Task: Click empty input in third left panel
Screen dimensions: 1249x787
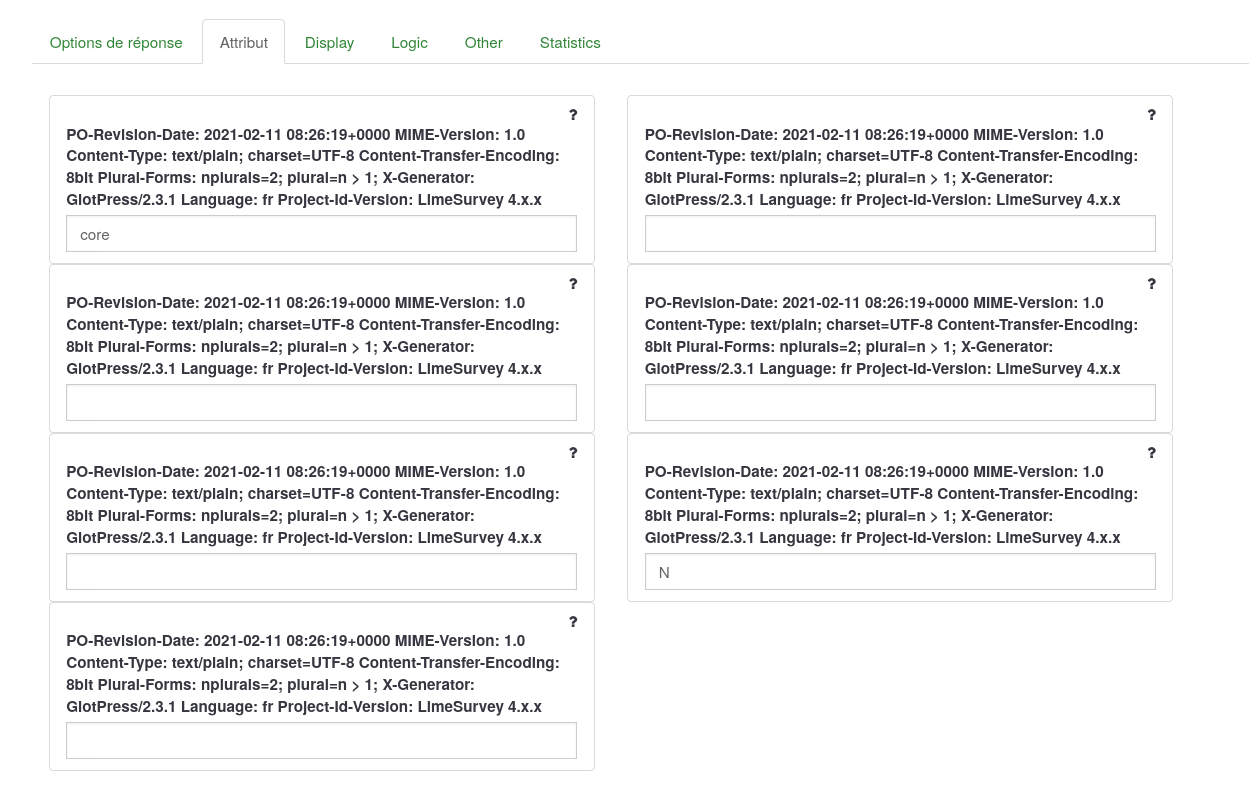Action: pos(321,572)
